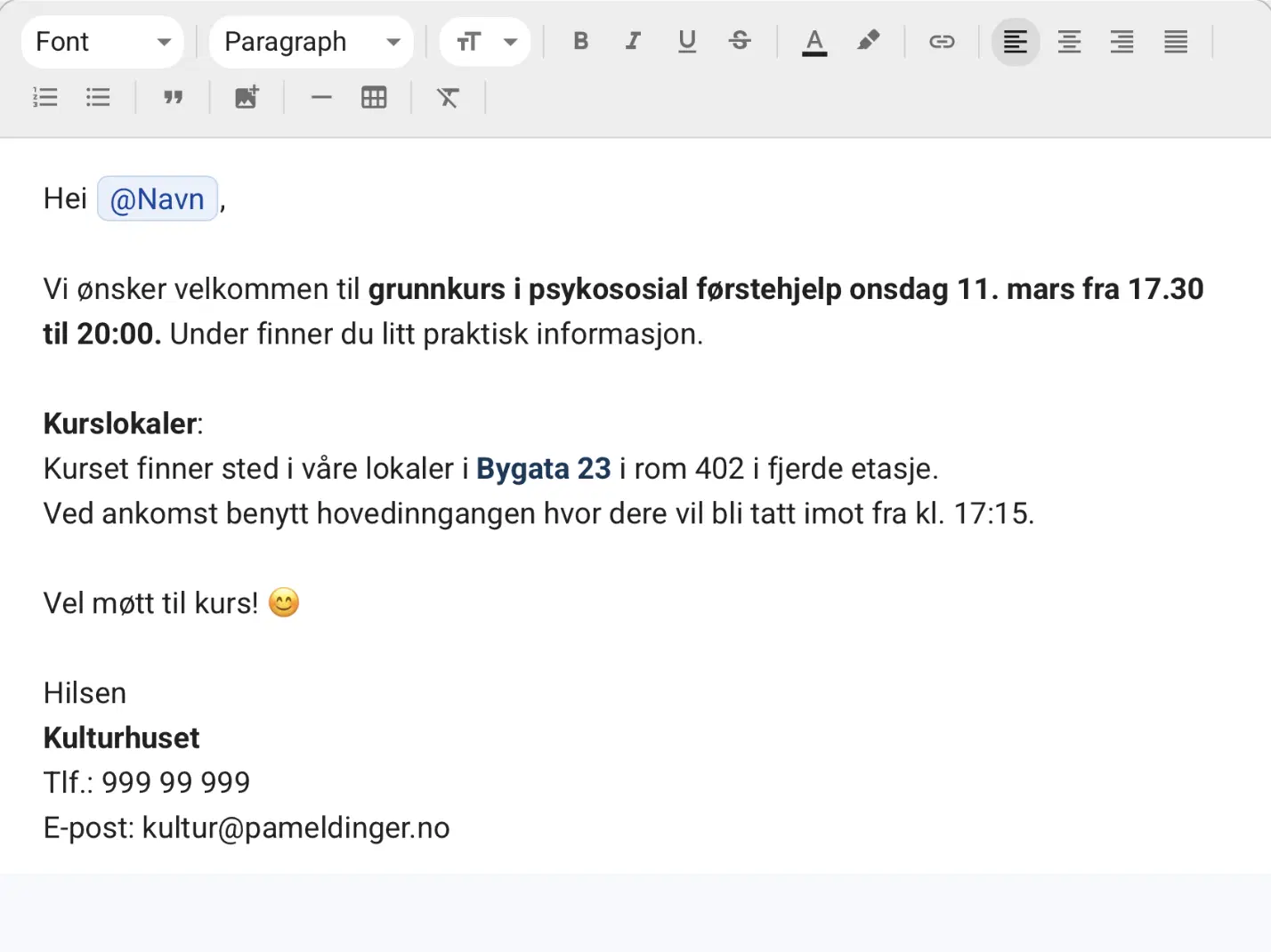Open the Paragraph style dropdown
Viewport: 1271px width, 952px height.
pyautogui.click(x=310, y=41)
